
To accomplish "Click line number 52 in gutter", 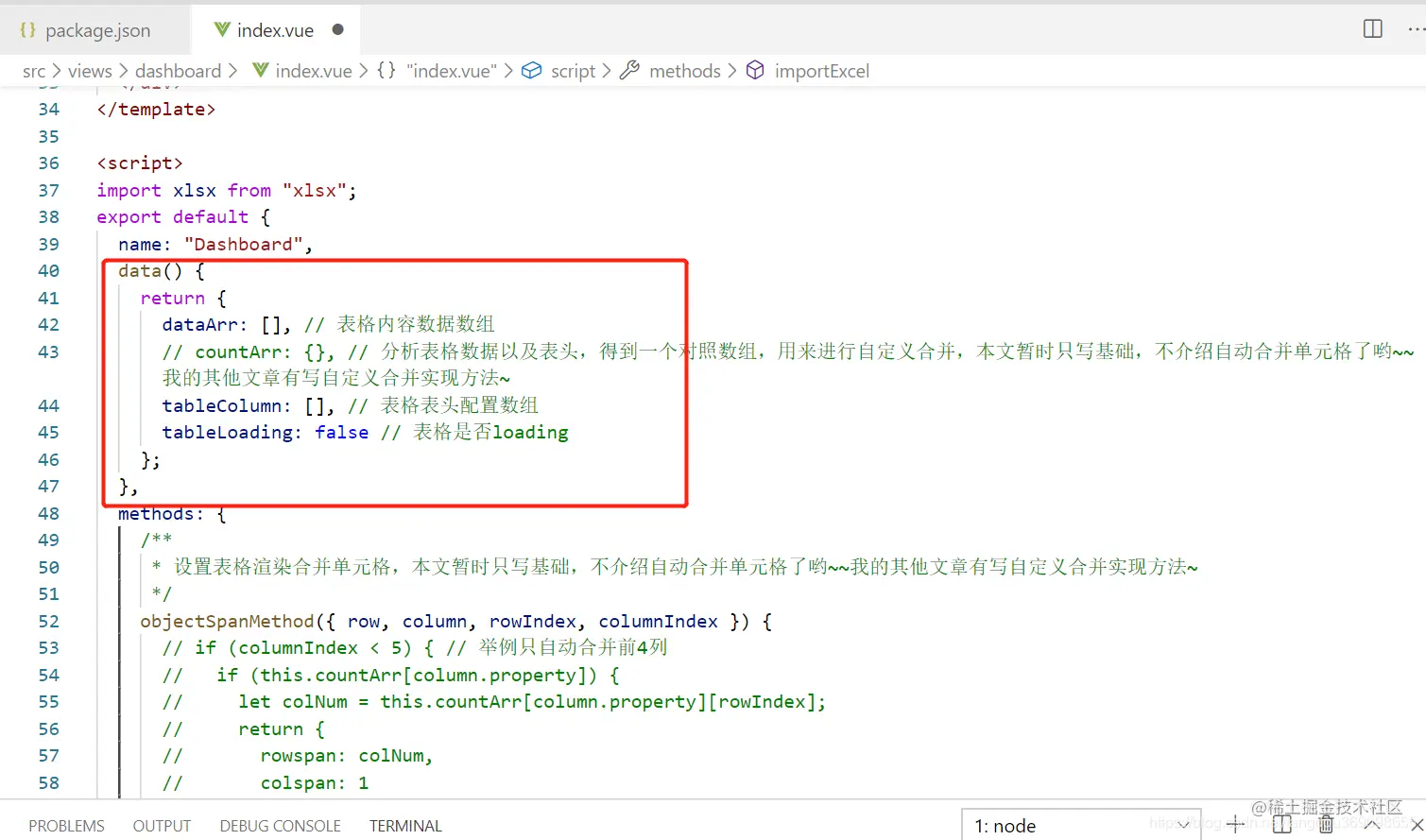I will click(x=48, y=622).
